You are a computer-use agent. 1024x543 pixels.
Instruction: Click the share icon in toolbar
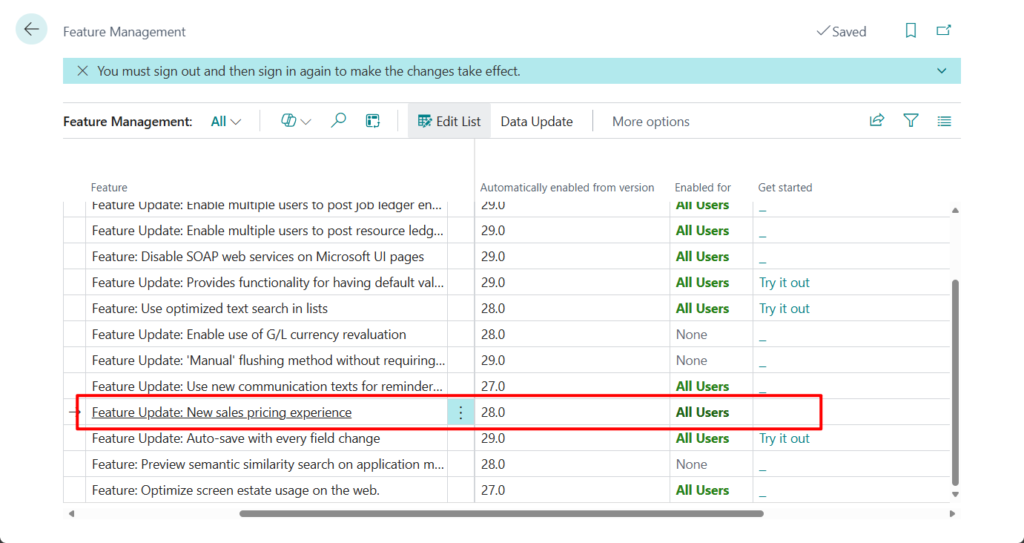tap(877, 121)
